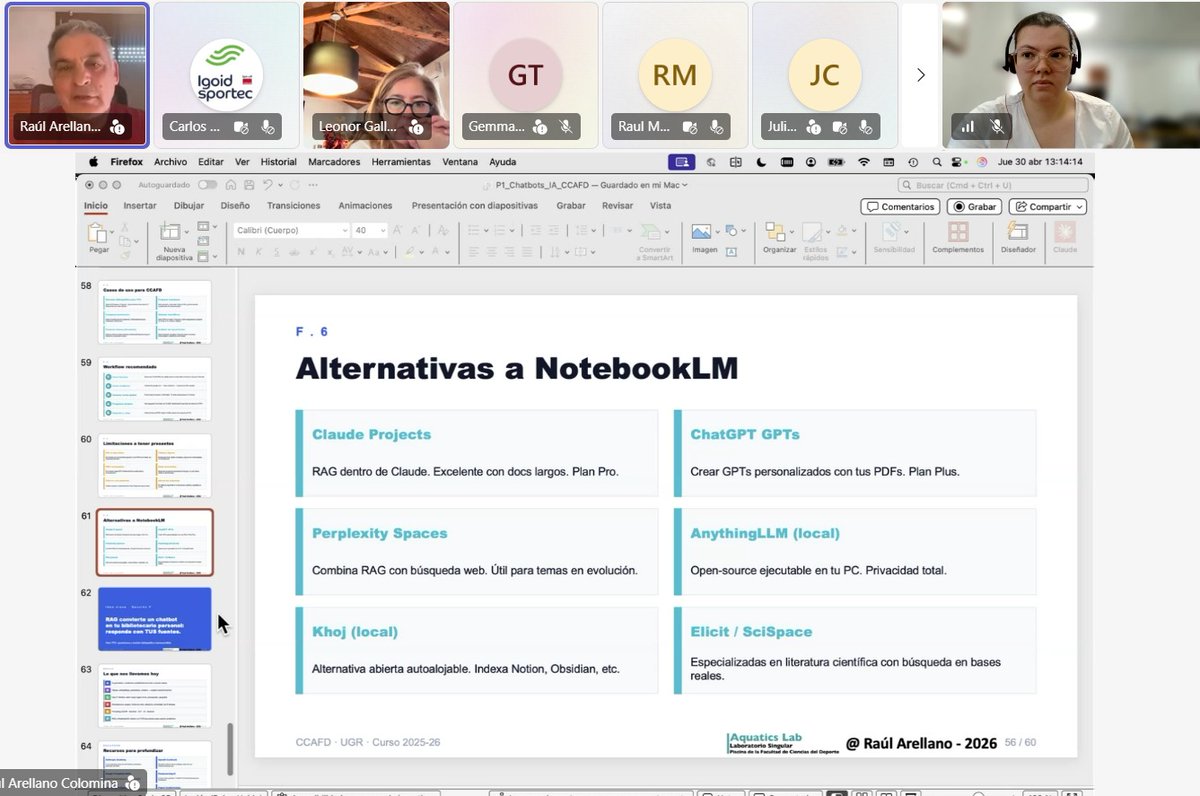
Task: Open the bullets list dropdown
Action: (486, 230)
